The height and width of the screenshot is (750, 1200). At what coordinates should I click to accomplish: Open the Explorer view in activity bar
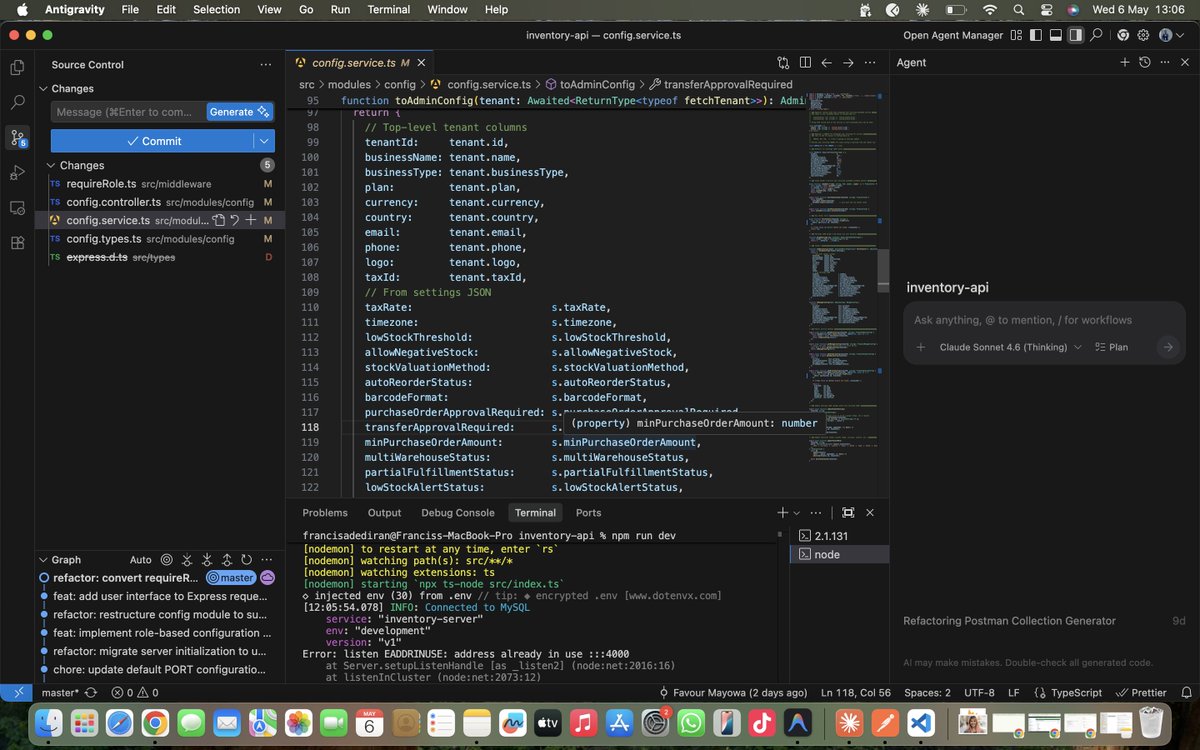tap(17, 67)
